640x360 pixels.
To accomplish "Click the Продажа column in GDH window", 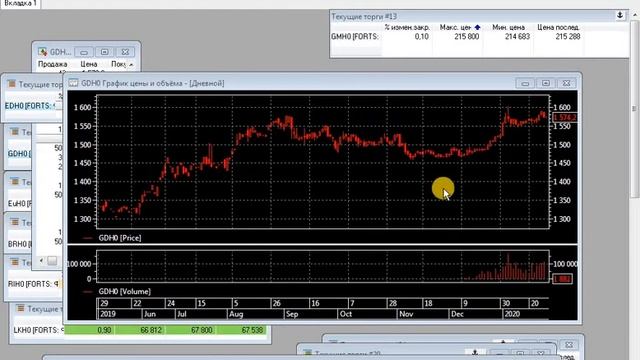I will pos(53,64).
